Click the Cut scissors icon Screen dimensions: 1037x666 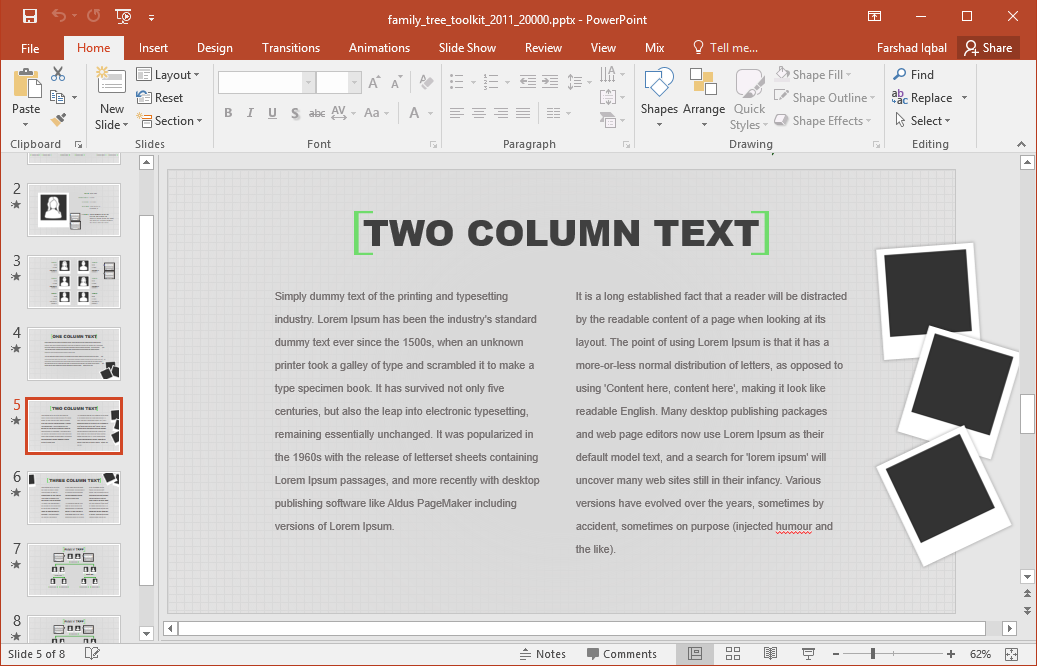tap(58, 74)
